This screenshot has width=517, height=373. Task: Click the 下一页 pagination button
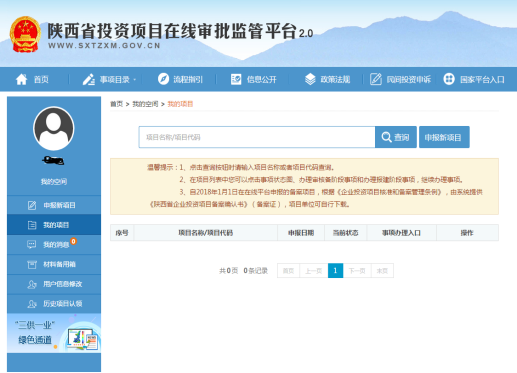point(357,271)
